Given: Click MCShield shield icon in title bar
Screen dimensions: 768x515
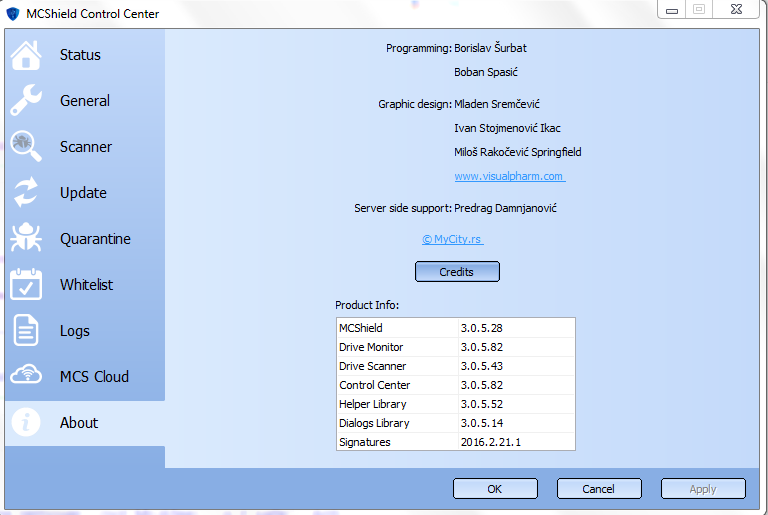Looking at the screenshot, I should point(12,13).
